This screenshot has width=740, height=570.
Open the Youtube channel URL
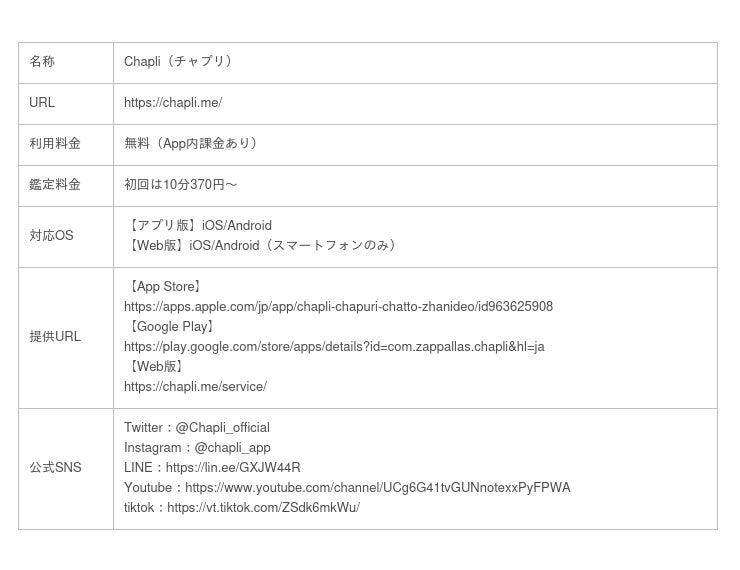pos(378,487)
